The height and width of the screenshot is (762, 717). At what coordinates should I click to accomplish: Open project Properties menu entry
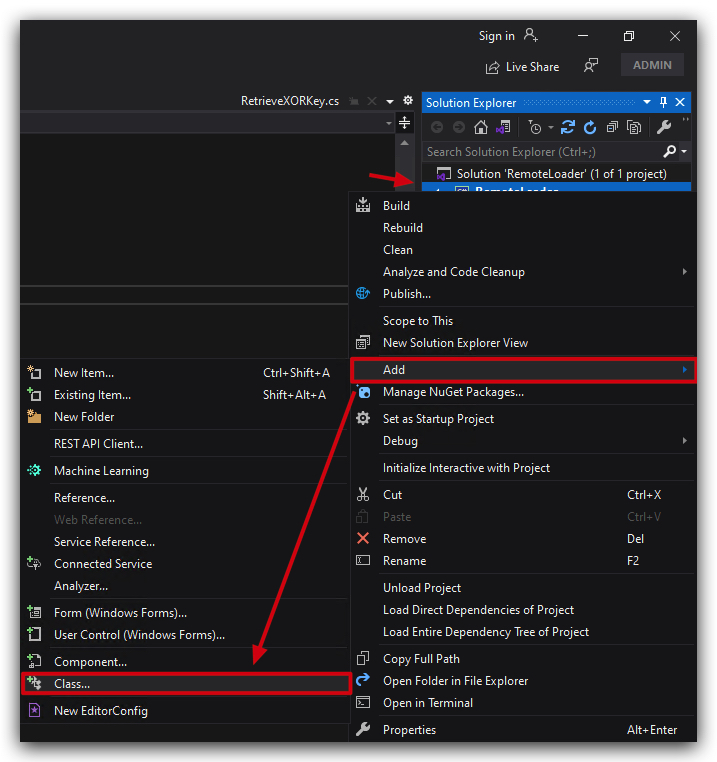point(523,730)
